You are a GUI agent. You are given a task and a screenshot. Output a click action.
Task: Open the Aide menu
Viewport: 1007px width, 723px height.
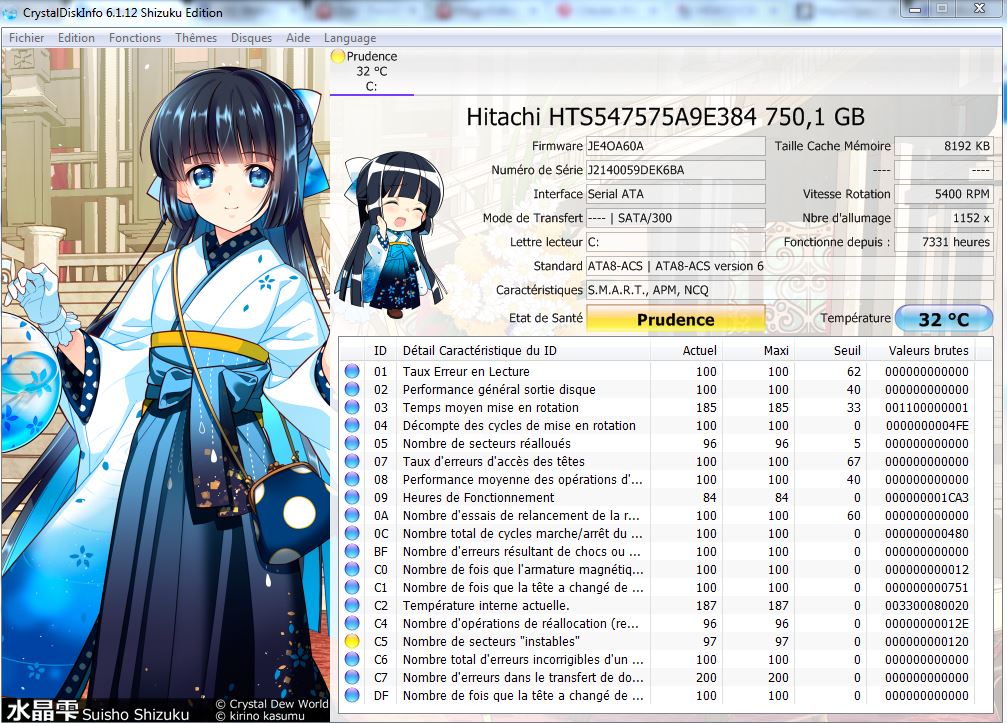298,38
